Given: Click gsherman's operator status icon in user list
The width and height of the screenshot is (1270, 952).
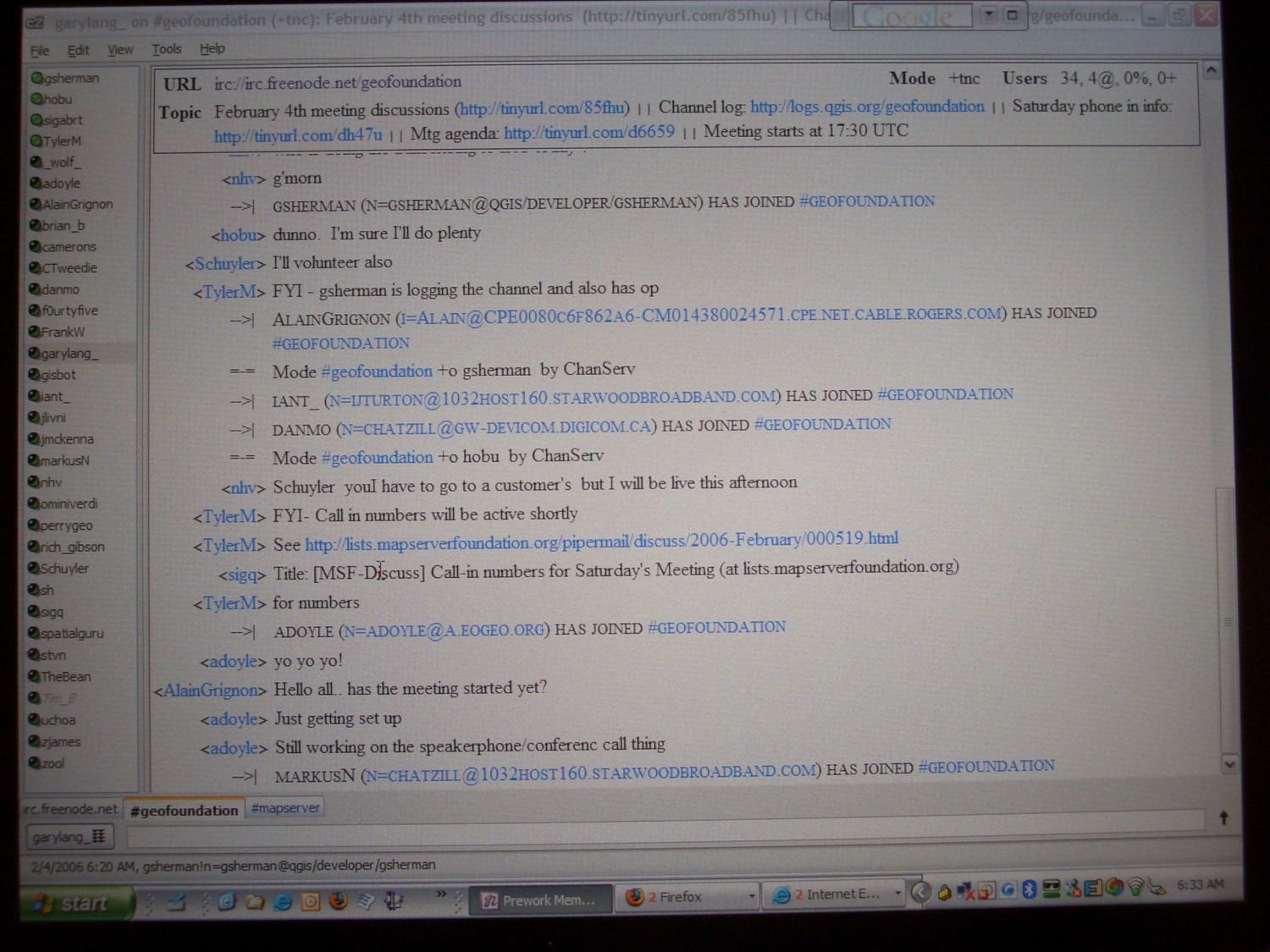Looking at the screenshot, I should click(36, 78).
